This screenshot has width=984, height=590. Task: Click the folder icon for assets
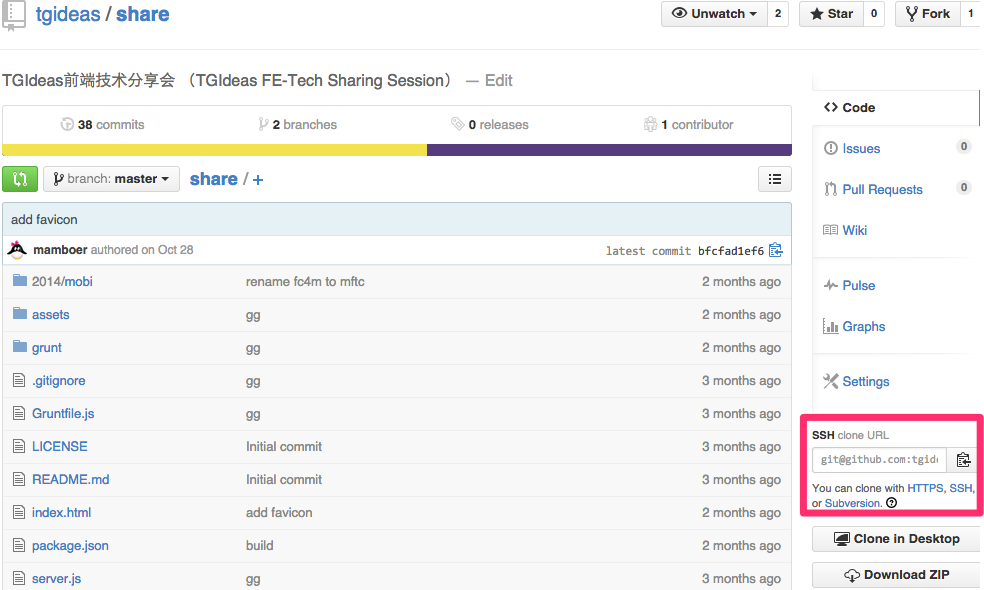20,313
